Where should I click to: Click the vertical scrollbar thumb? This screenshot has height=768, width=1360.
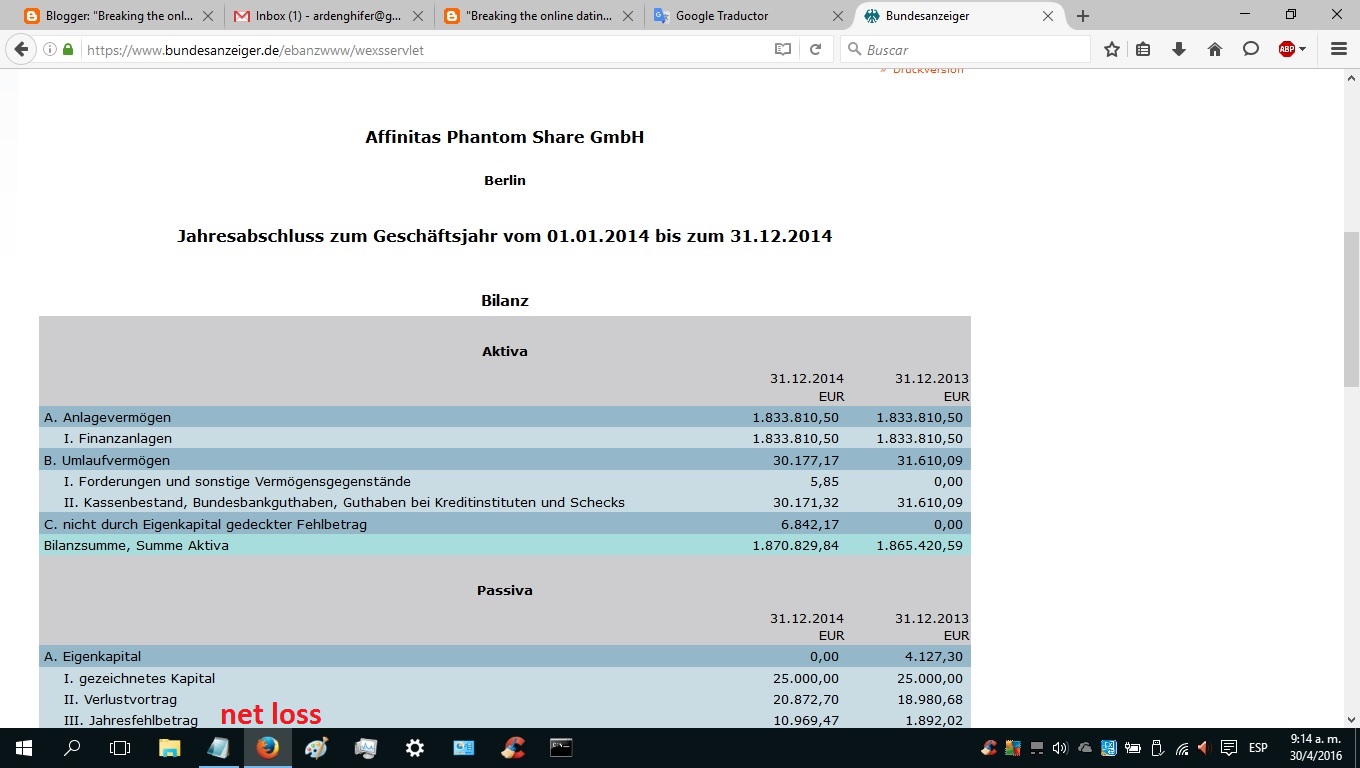tap(1351, 309)
